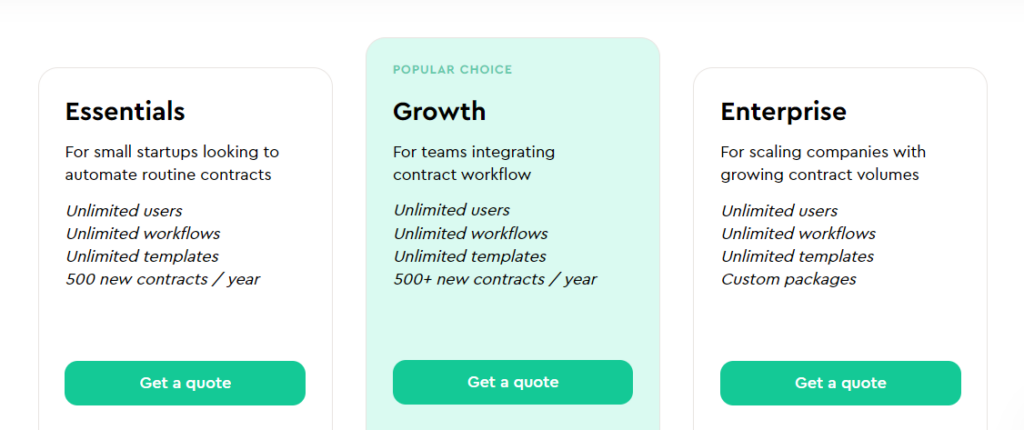
Task: Click "Unlimited users" in Essentials card
Action: tap(124, 210)
